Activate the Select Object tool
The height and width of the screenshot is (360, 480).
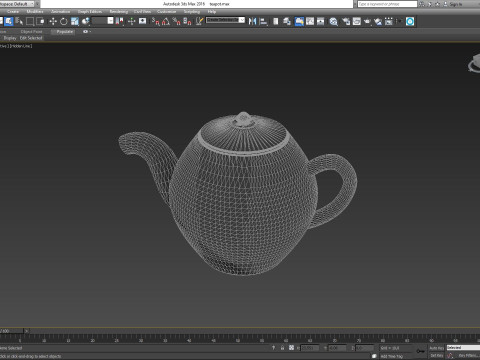click(x=8, y=21)
